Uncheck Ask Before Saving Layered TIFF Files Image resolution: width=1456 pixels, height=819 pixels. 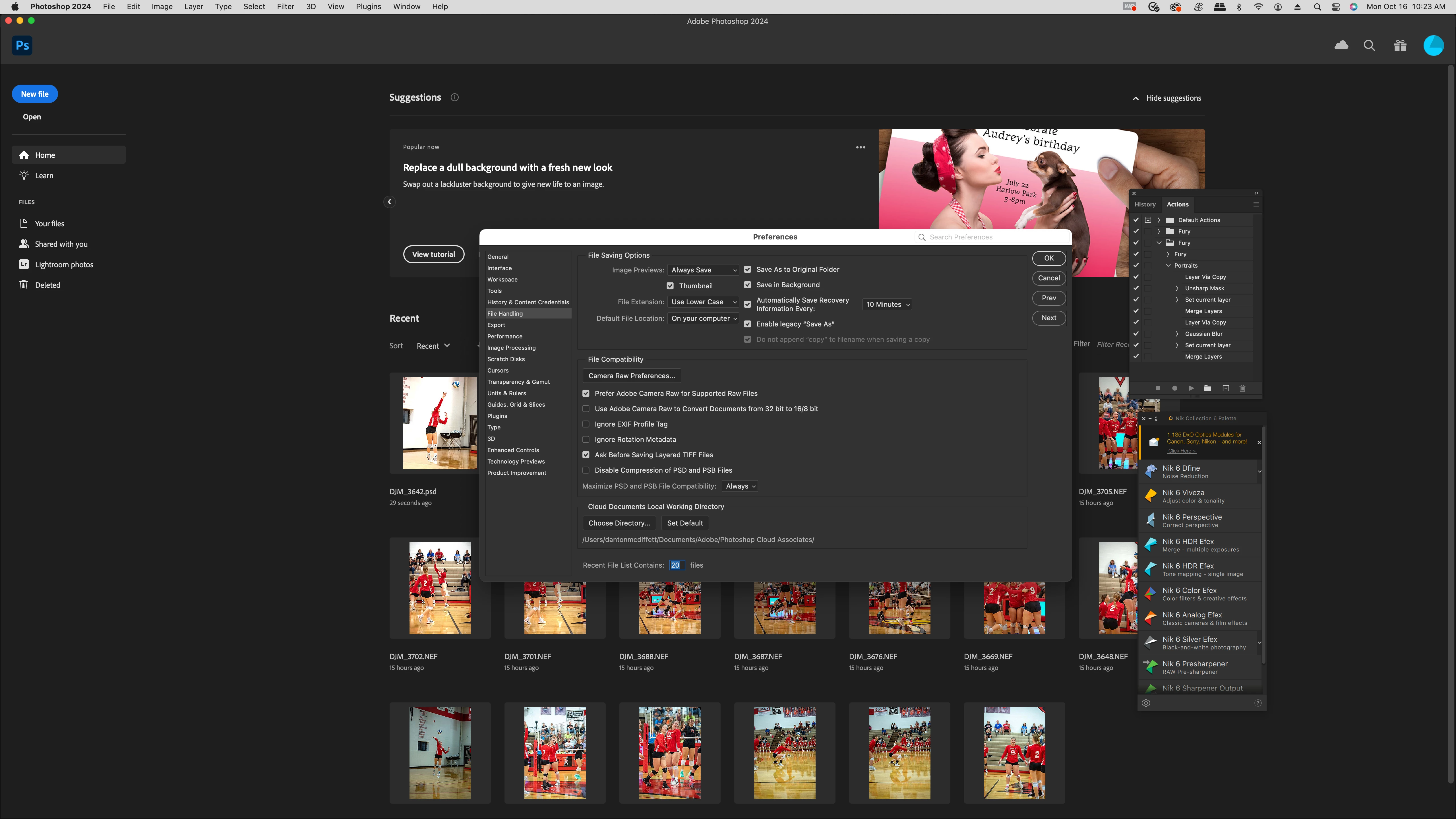[x=586, y=455]
